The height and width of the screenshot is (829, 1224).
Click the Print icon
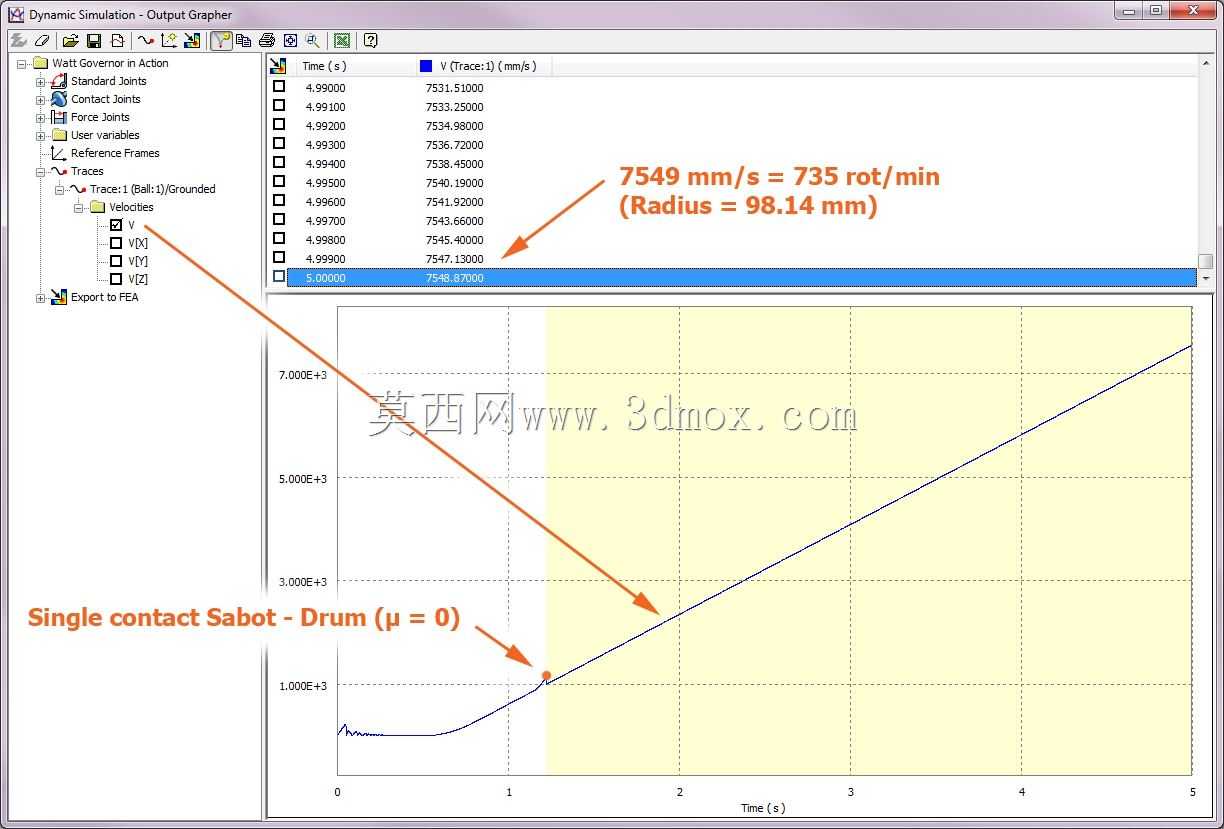[x=267, y=41]
